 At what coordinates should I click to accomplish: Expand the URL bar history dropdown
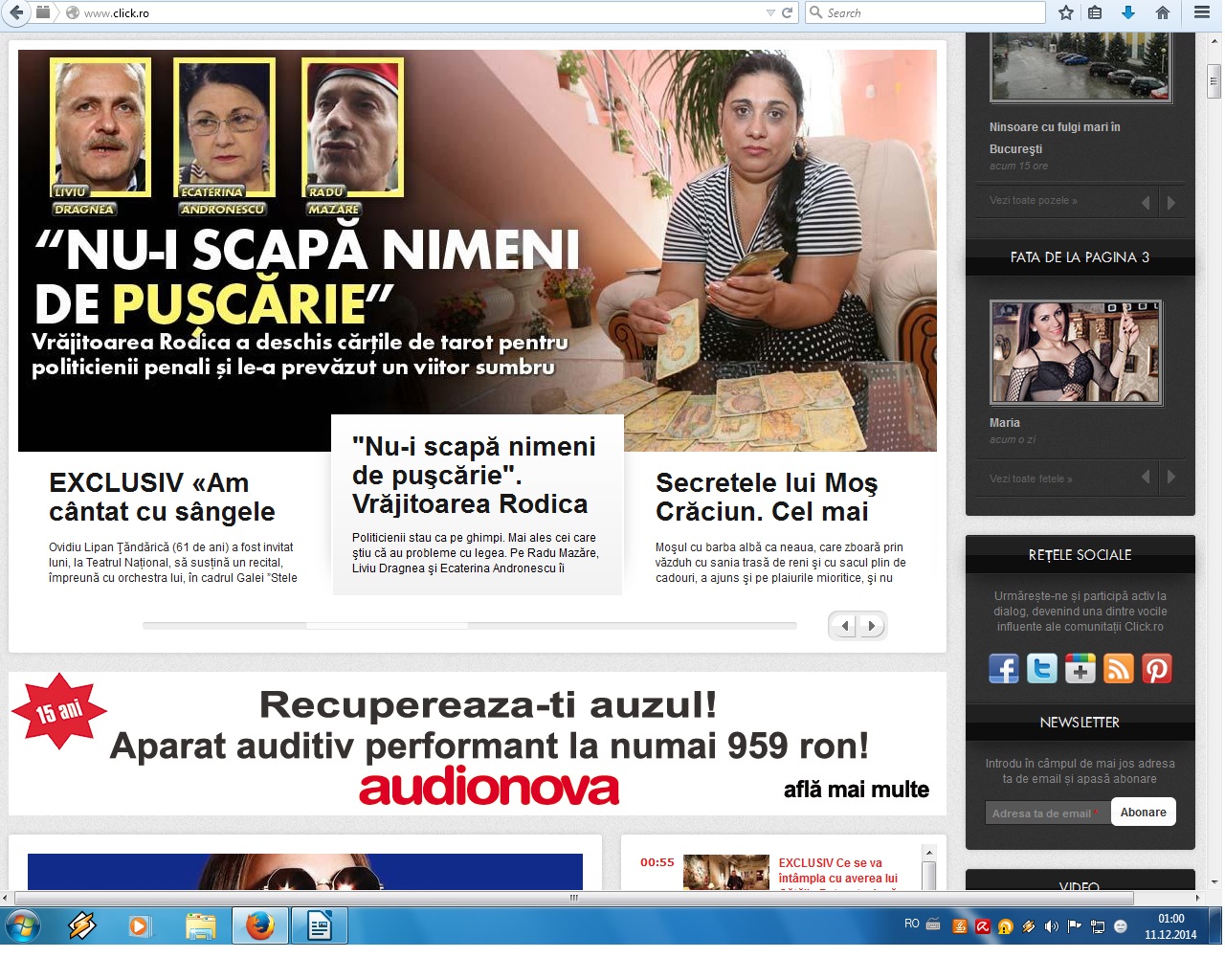(770, 12)
